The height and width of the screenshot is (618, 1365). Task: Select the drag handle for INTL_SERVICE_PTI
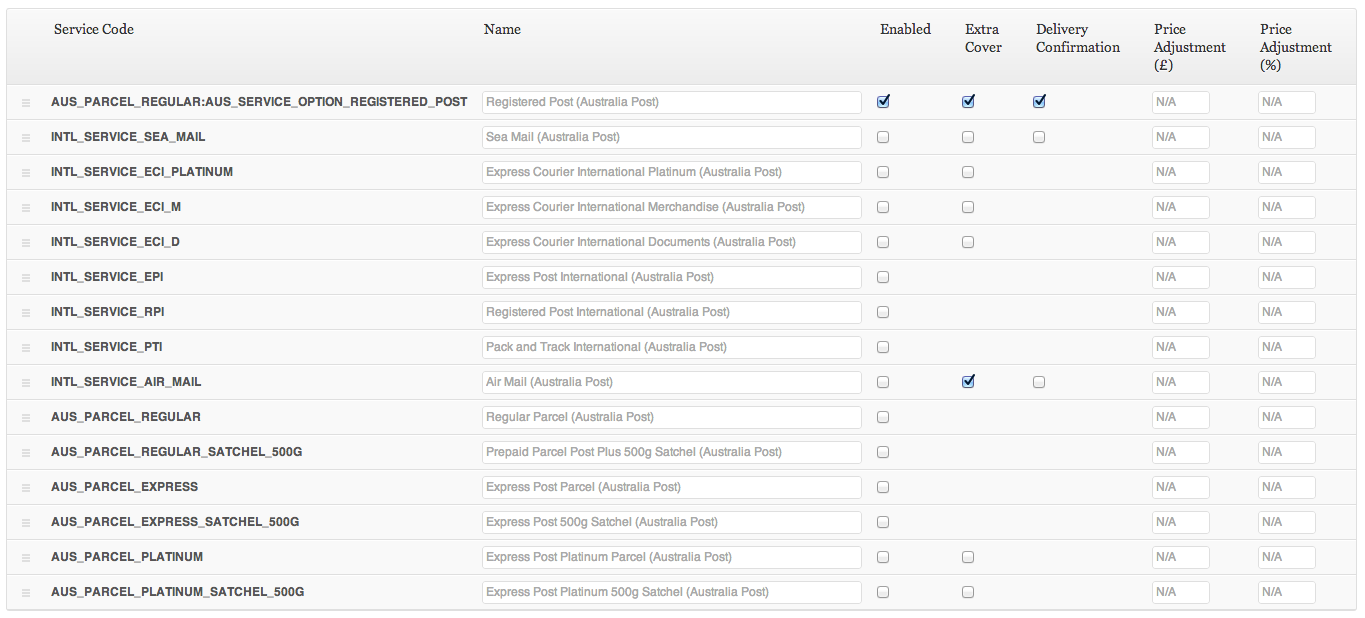click(26, 348)
